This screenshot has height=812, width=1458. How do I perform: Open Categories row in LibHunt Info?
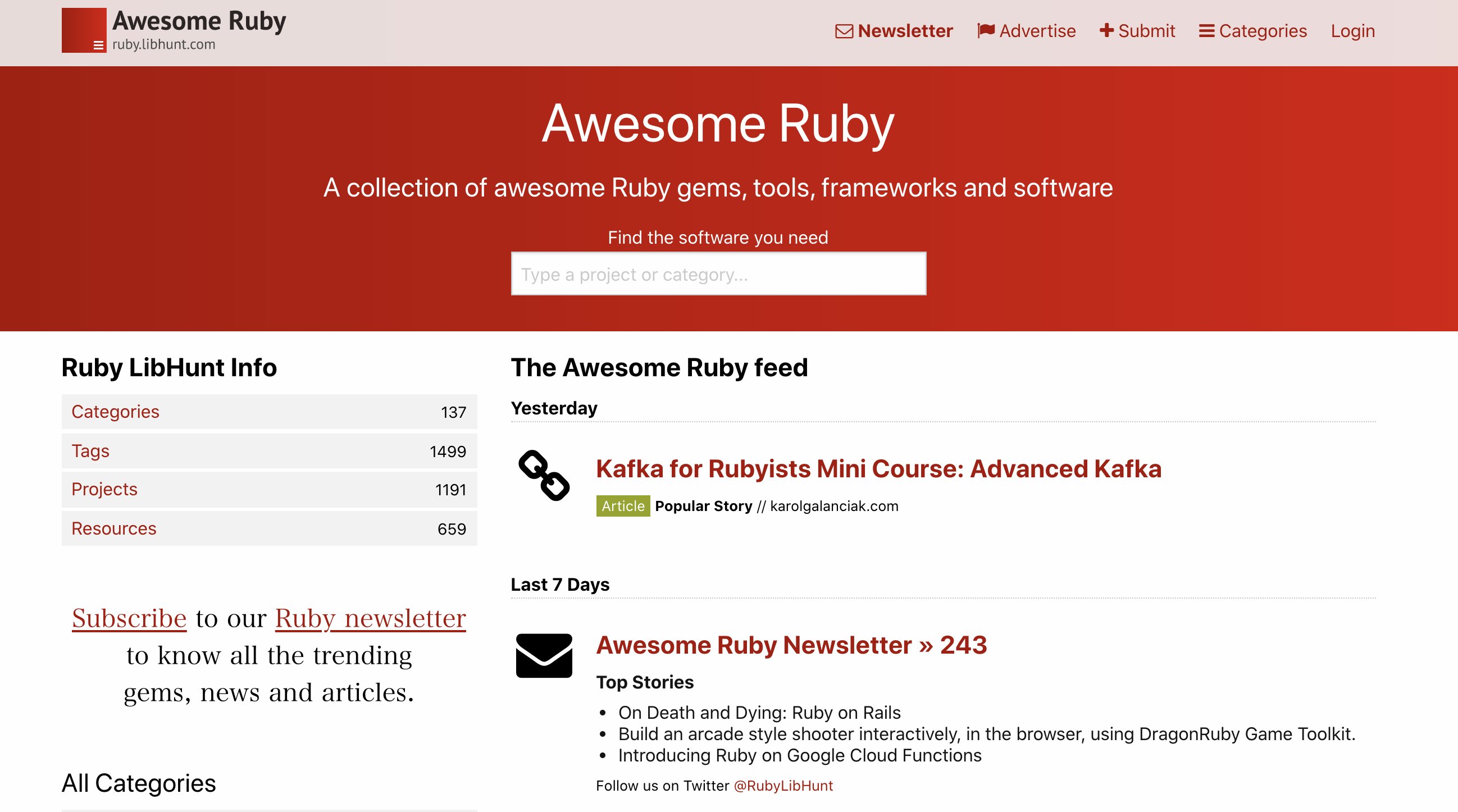point(269,412)
